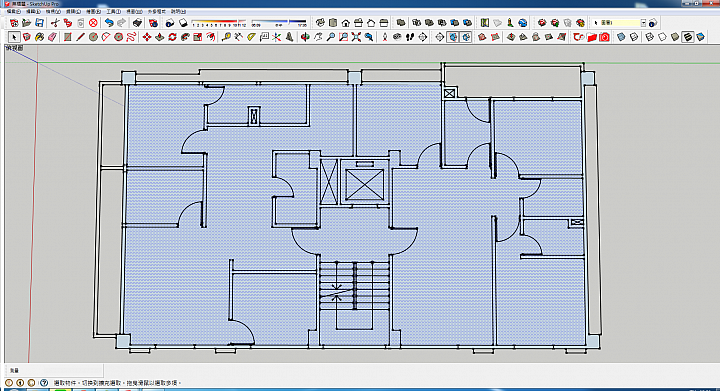The height and width of the screenshot is (391, 720).
Task: Click the Print button
Action: click(x=137, y=22)
